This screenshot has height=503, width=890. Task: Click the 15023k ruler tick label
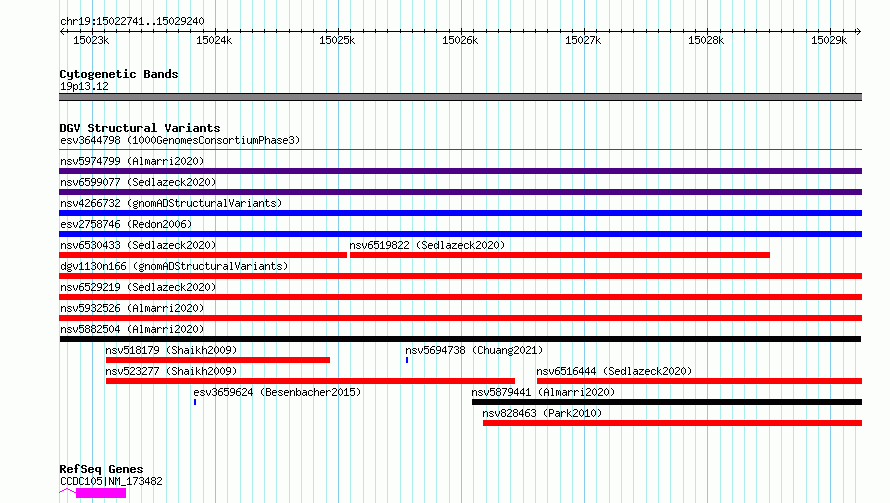[91, 40]
